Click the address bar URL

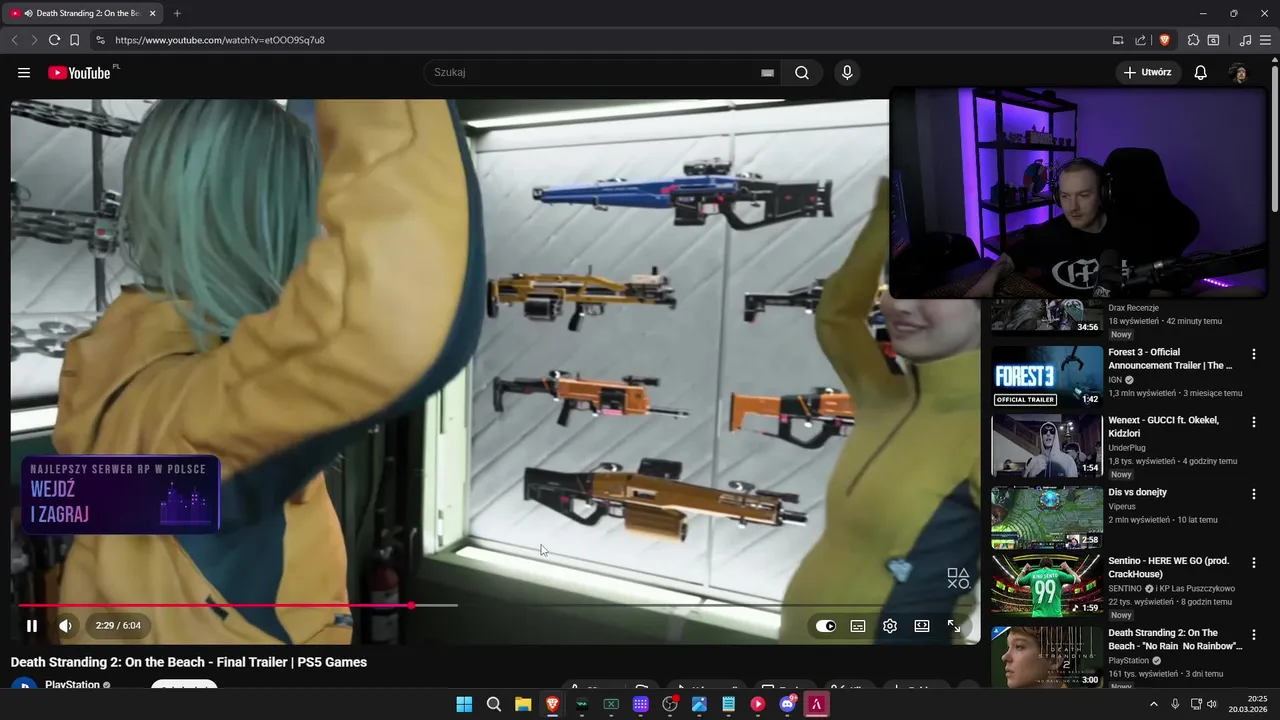click(220, 40)
